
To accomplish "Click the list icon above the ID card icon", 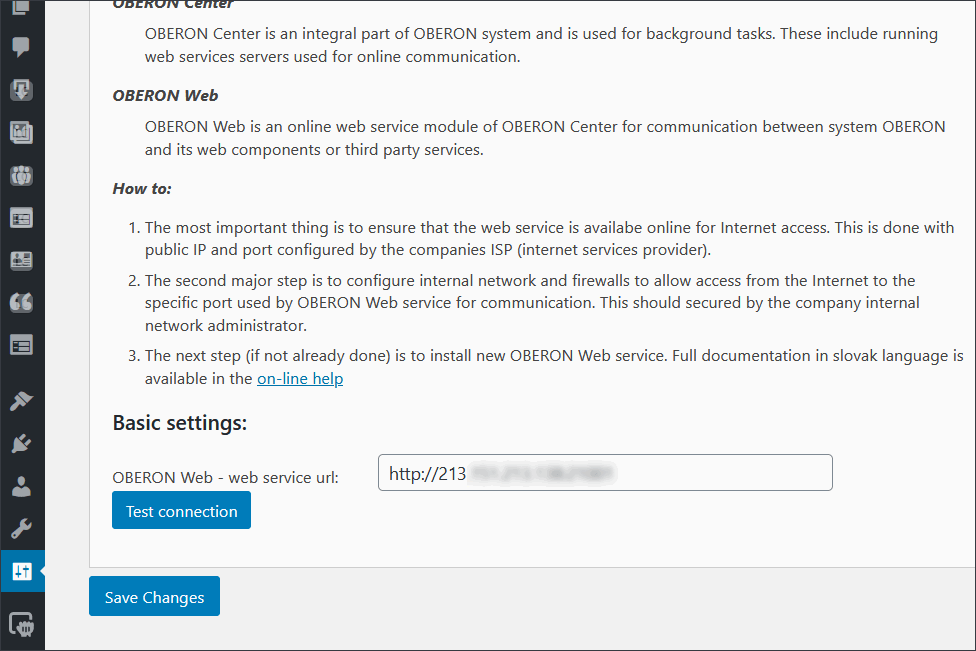I will (x=21, y=217).
